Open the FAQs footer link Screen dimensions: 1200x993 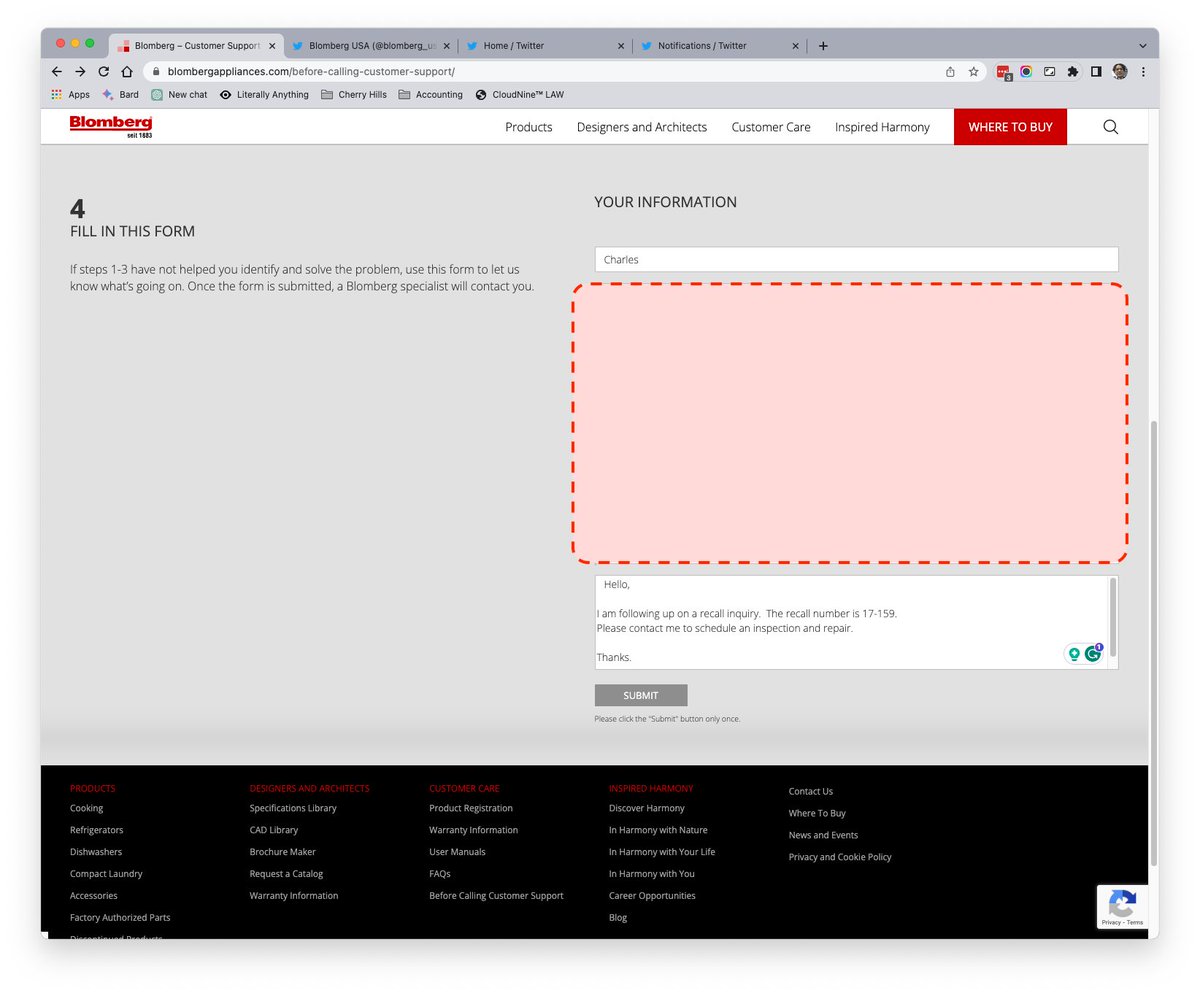coord(440,874)
